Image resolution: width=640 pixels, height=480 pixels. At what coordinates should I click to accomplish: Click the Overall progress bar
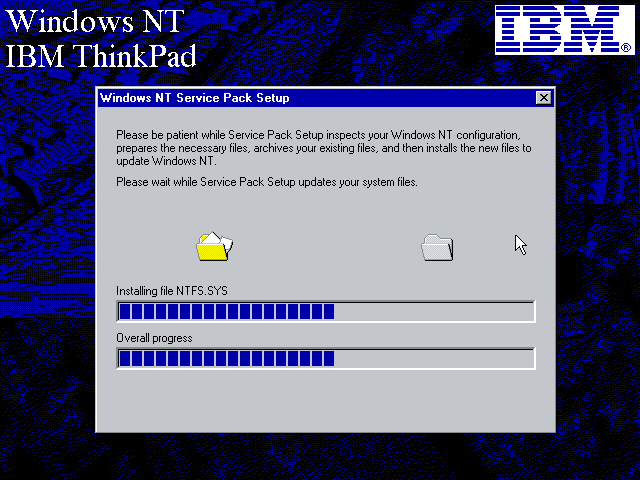point(326,358)
